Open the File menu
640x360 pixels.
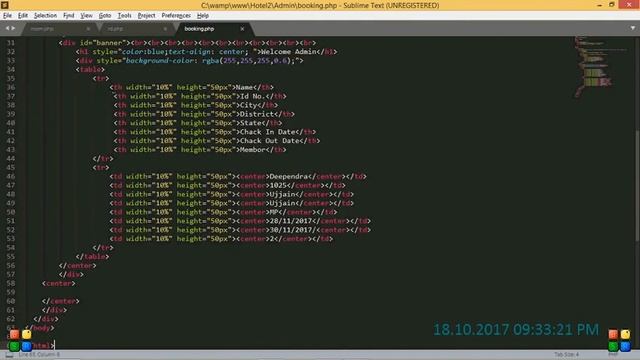pyautogui.click(x=7, y=16)
